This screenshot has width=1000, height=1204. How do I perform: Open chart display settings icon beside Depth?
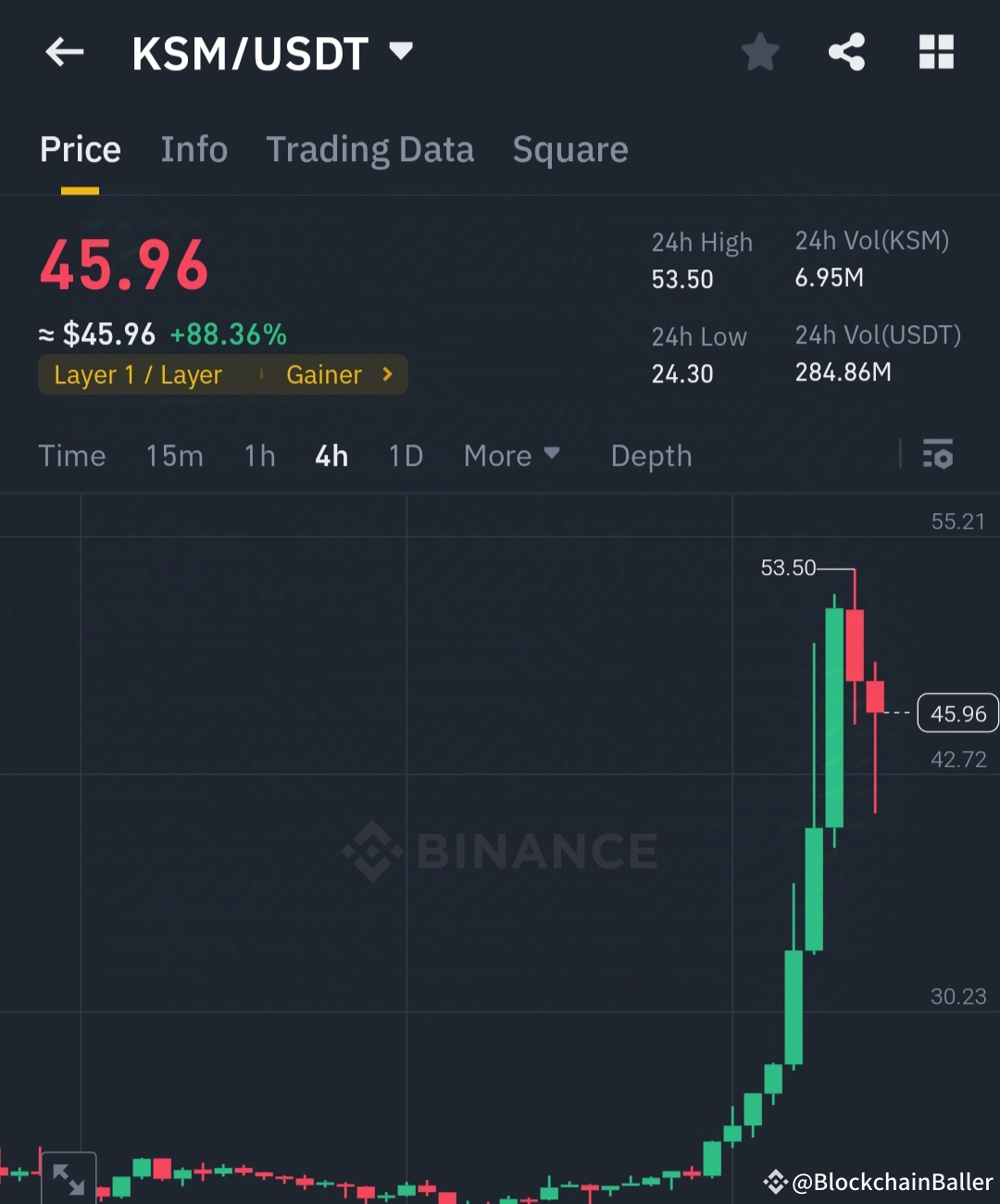938,455
